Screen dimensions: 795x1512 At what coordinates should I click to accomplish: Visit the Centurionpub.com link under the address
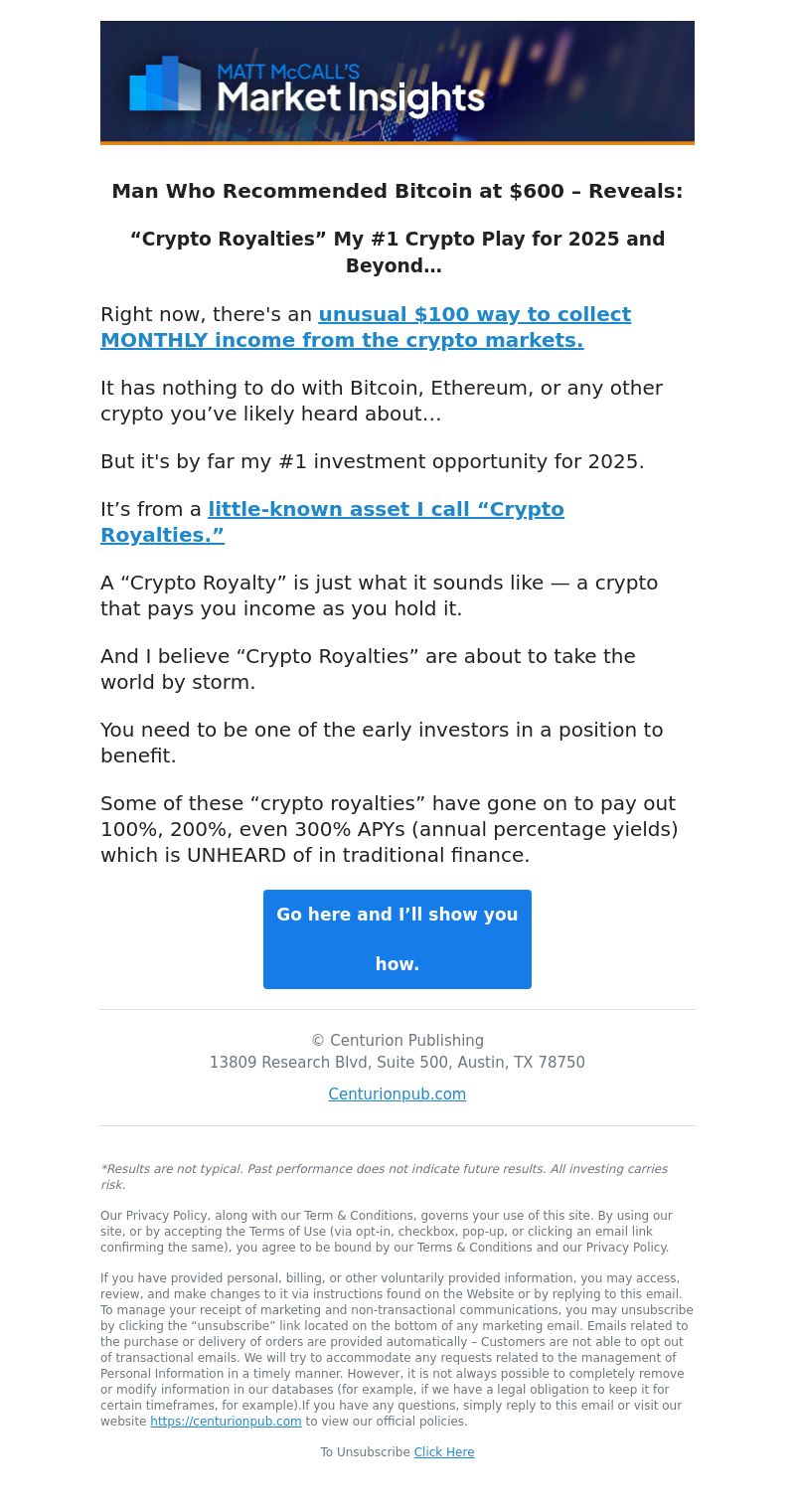pos(397,1094)
